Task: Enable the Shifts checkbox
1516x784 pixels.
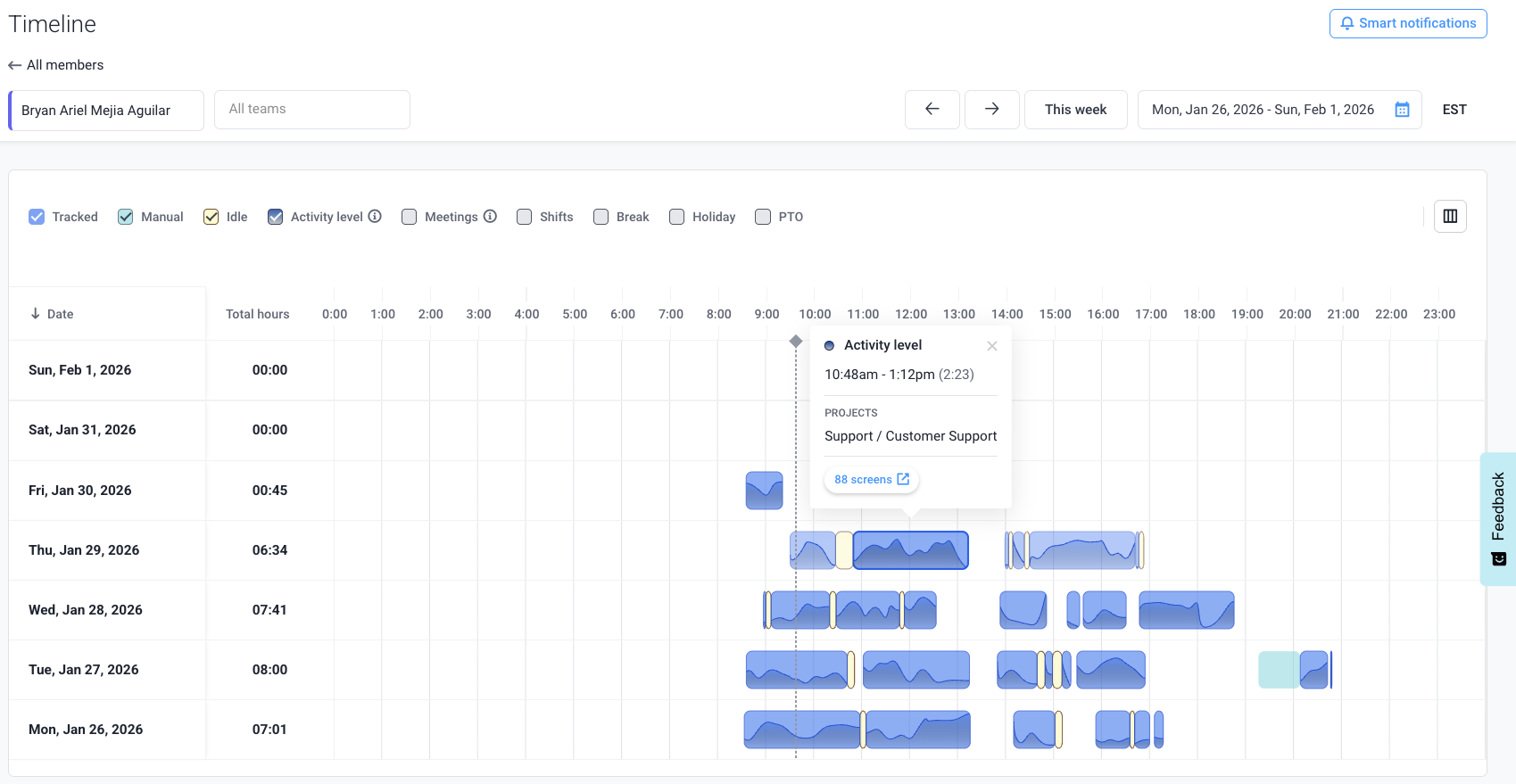Action: 524,217
